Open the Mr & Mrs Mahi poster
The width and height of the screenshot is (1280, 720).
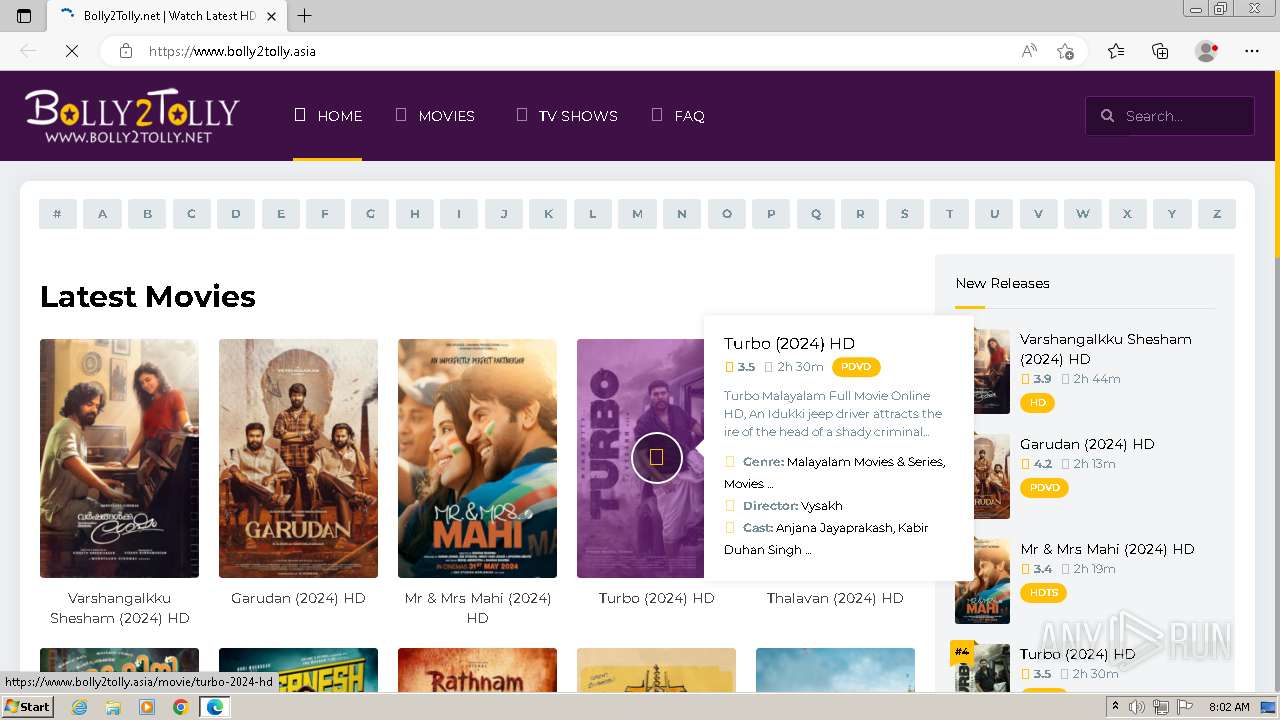click(477, 458)
